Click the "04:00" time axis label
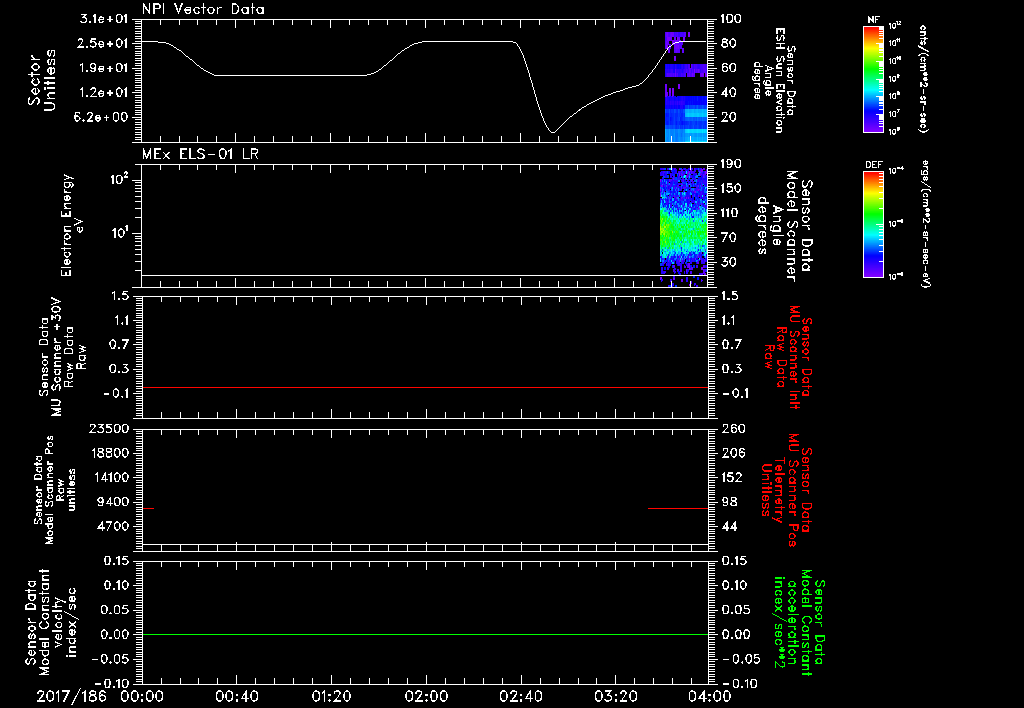The width and height of the screenshot is (1024, 708). click(710, 696)
